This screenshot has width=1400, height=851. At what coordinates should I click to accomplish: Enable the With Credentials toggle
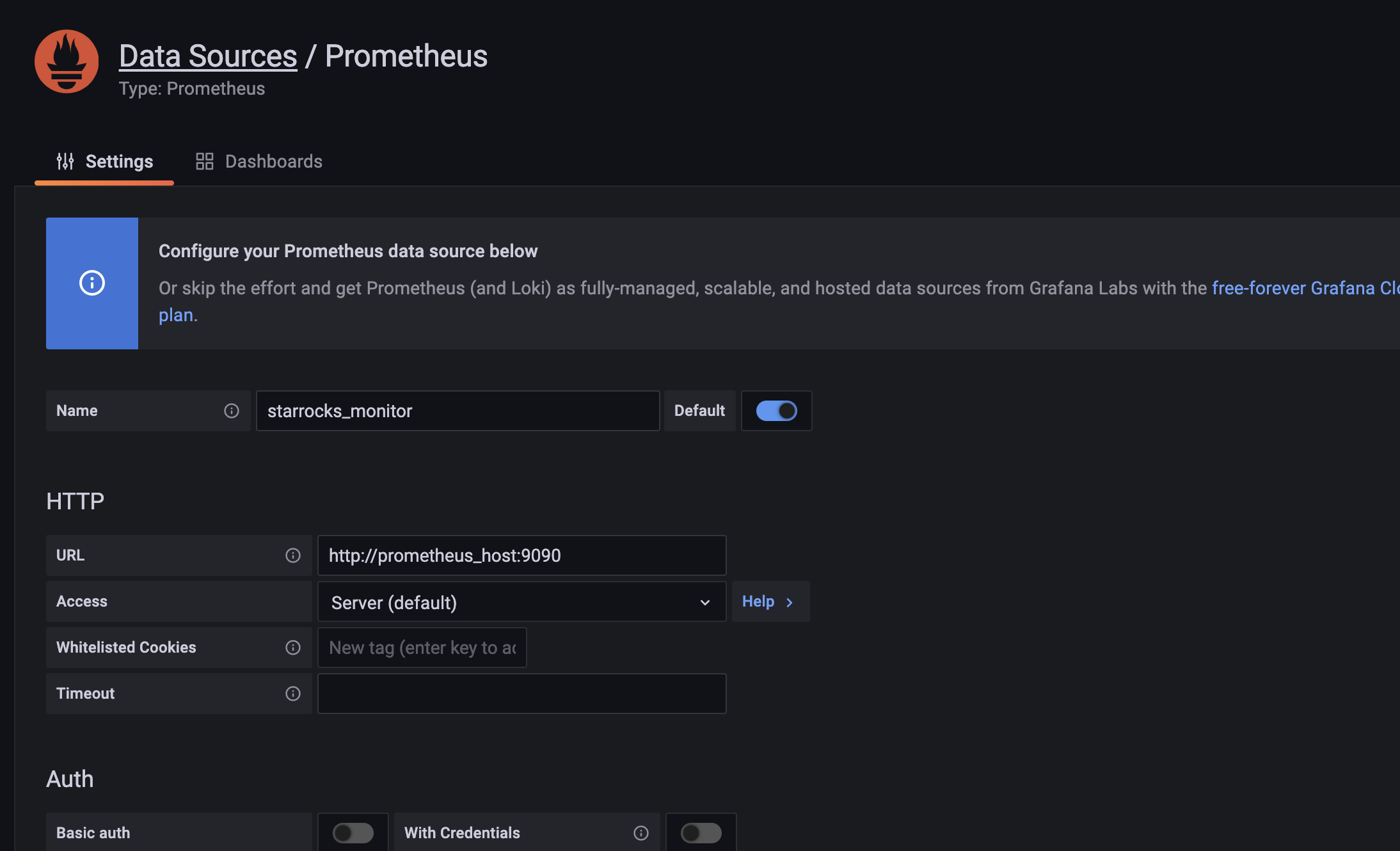(x=701, y=833)
